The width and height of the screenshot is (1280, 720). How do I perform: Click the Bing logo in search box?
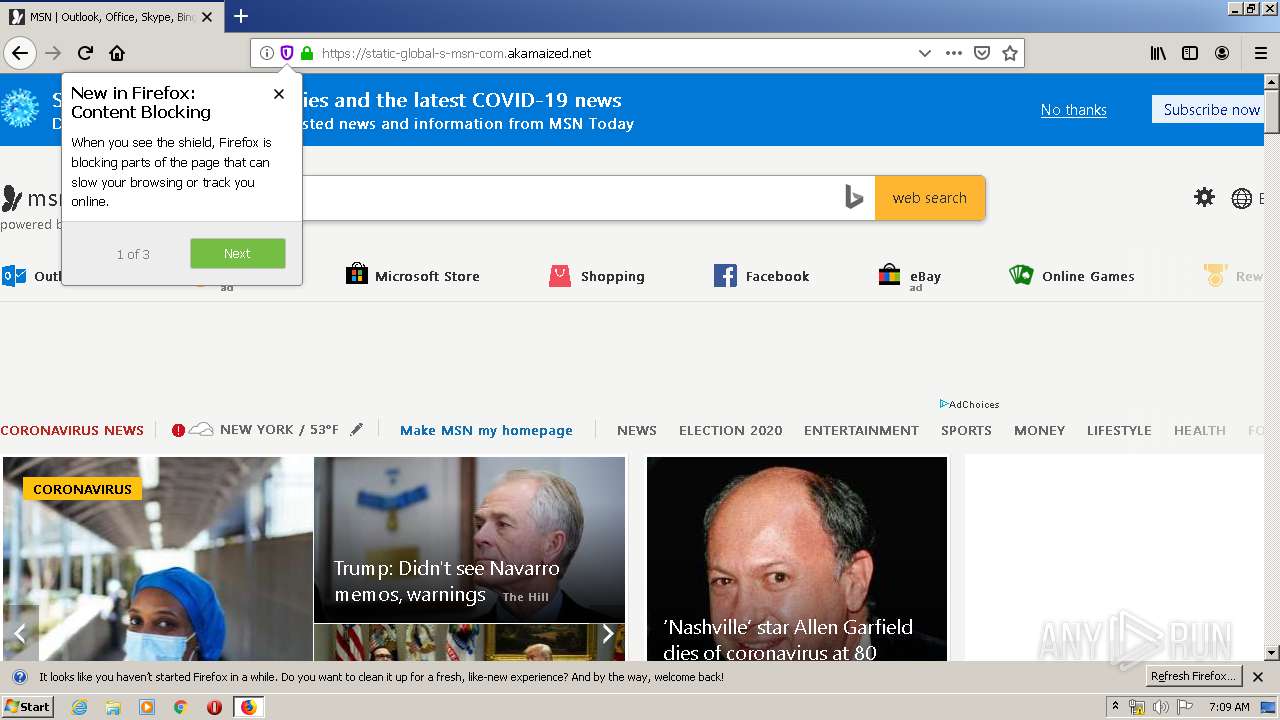click(853, 197)
